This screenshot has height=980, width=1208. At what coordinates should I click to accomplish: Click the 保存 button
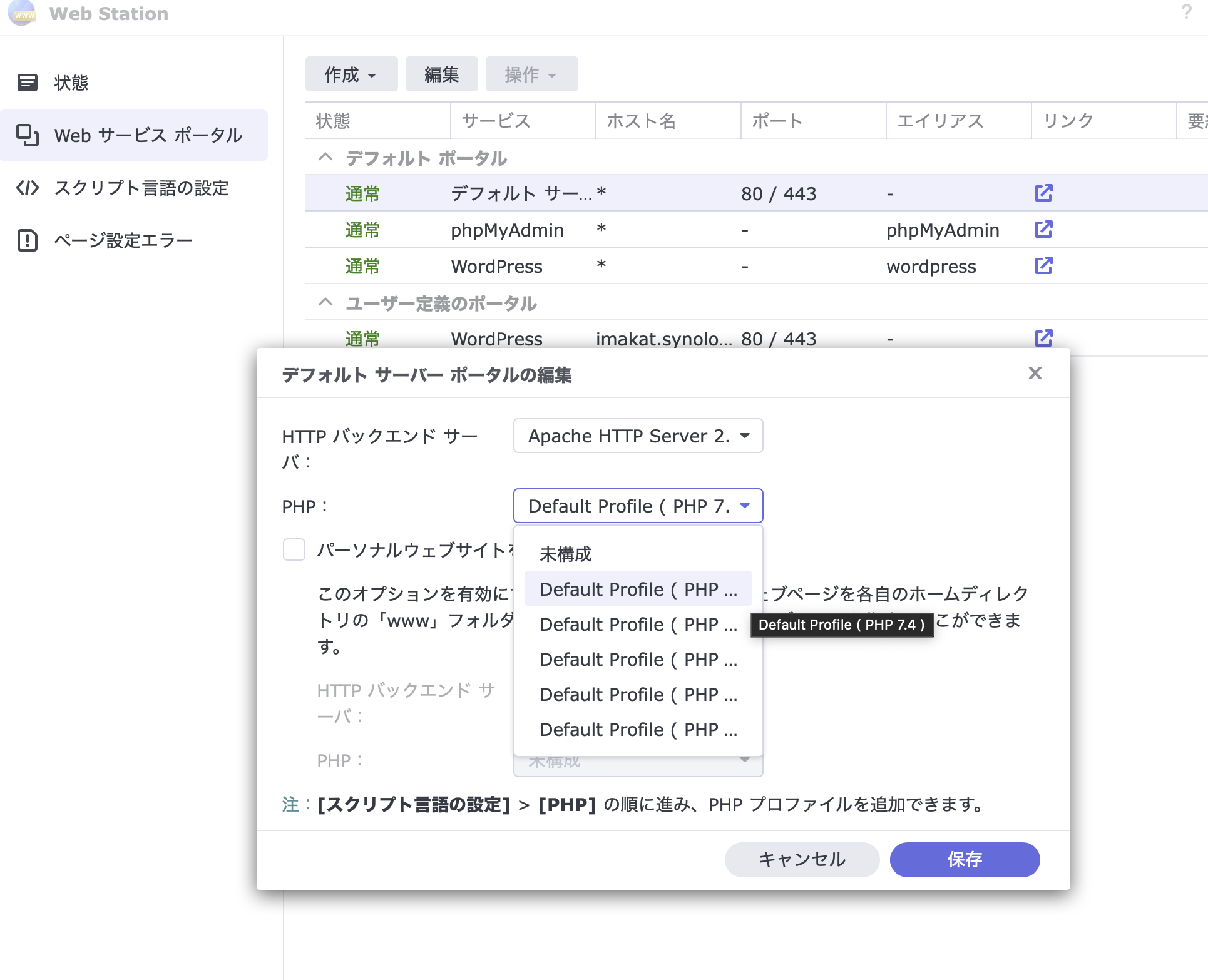click(964, 859)
